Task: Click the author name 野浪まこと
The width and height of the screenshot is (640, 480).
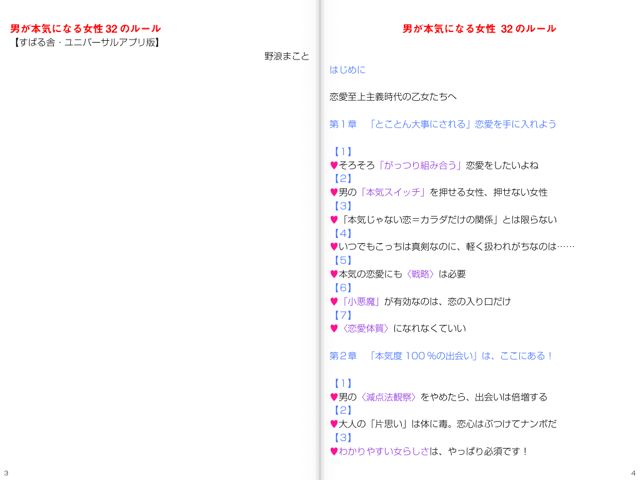Action: pyautogui.click(x=287, y=56)
